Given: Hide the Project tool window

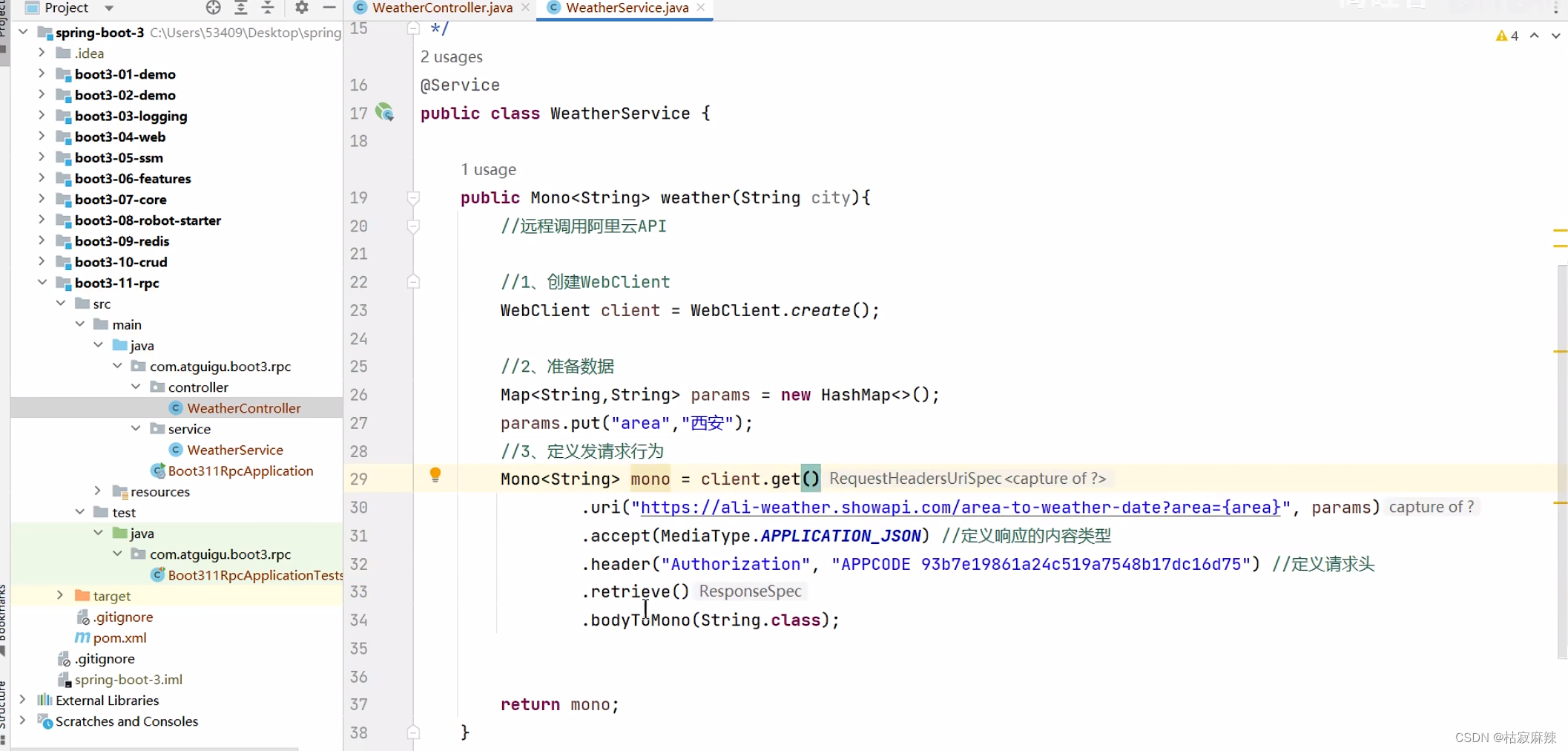Looking at the screenshot, I should click(x=329, y=8).
